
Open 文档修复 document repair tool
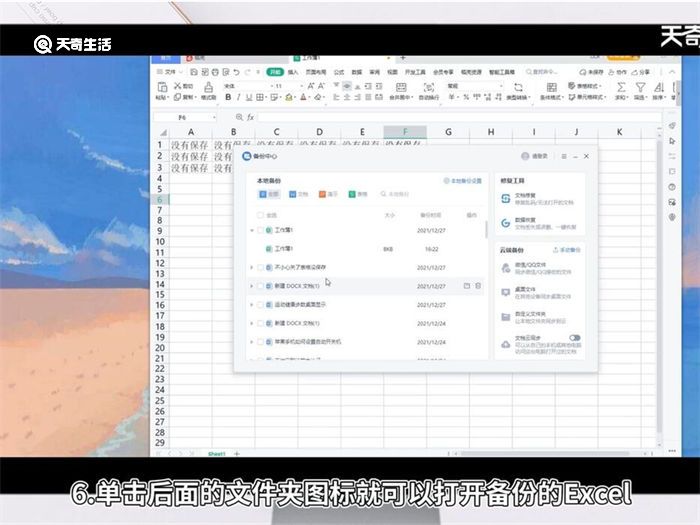pos(539,199)
